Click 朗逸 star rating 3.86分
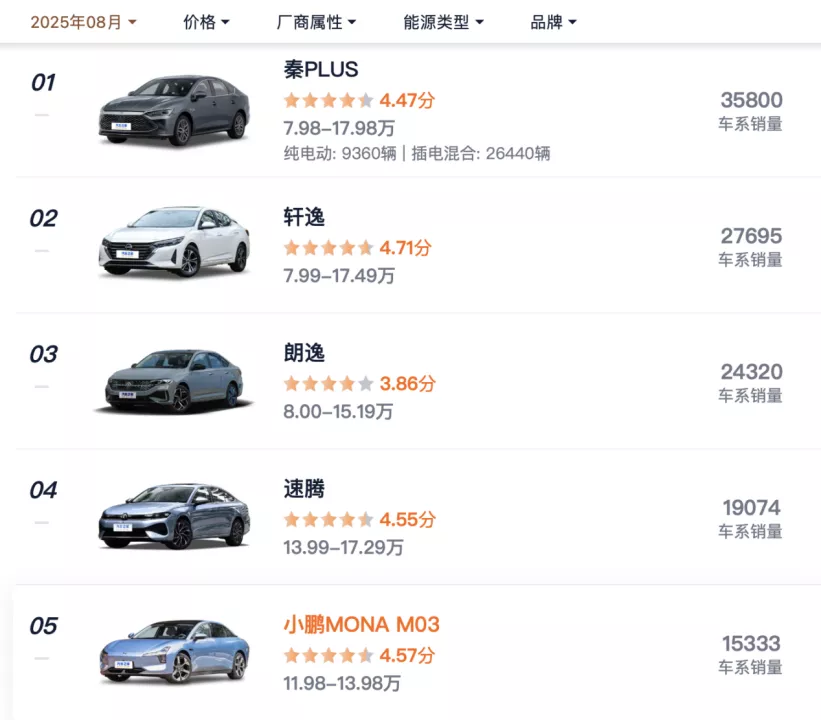 coord(358,383)
